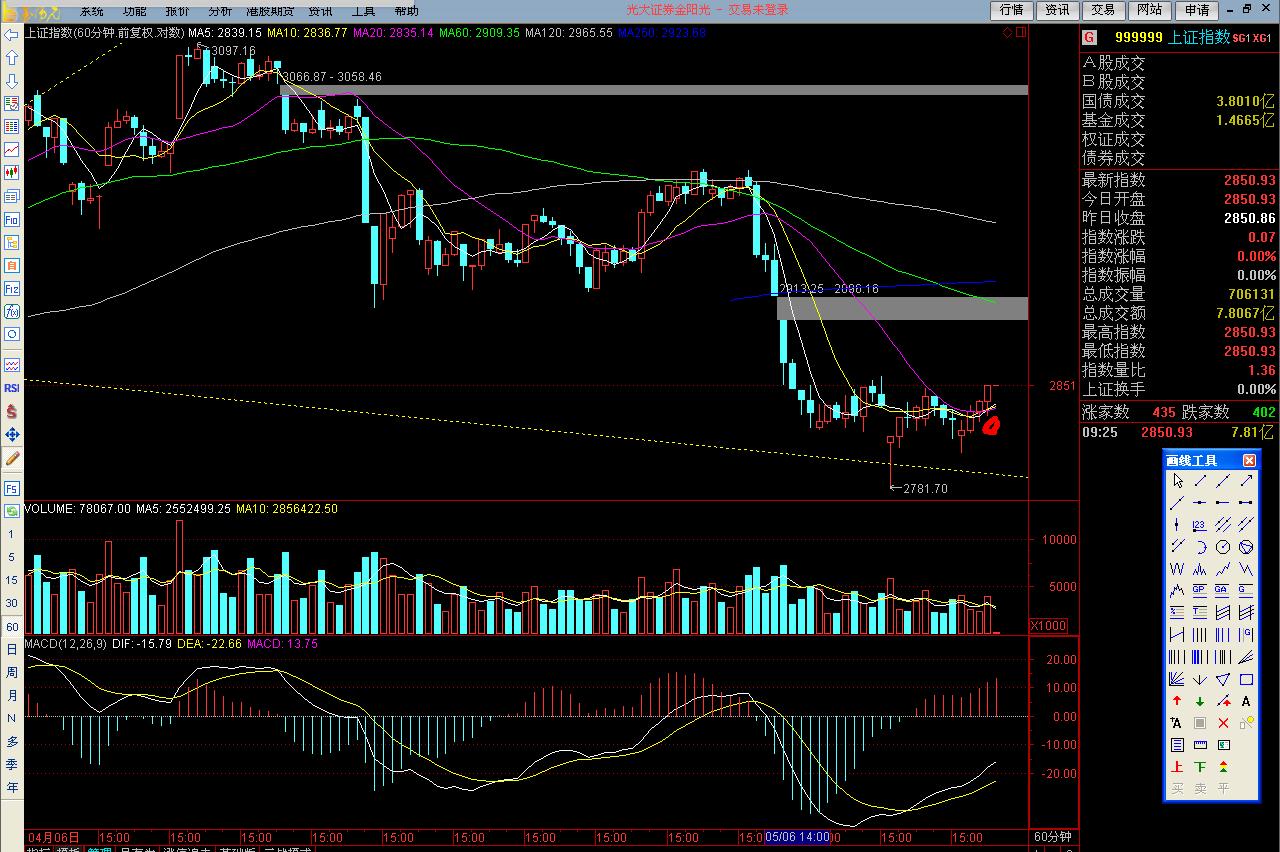This screenshot has width=1280, height=852.
Task: Choose the rectangle tool in drawing tools palette
Action: click(1246, 680)
